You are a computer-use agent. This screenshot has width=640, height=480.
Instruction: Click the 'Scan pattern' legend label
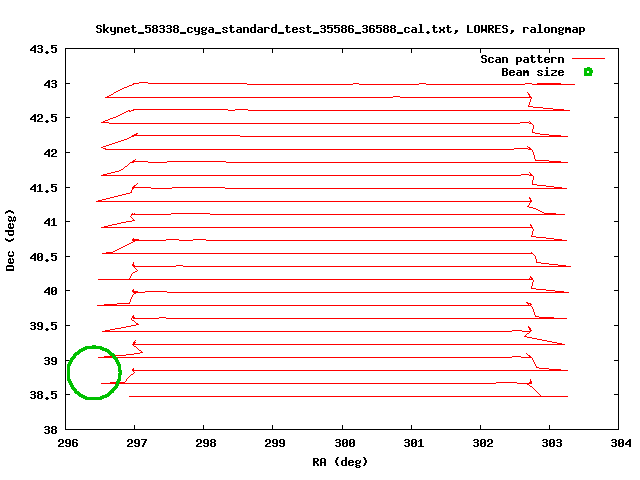click(x=522, y=59)
